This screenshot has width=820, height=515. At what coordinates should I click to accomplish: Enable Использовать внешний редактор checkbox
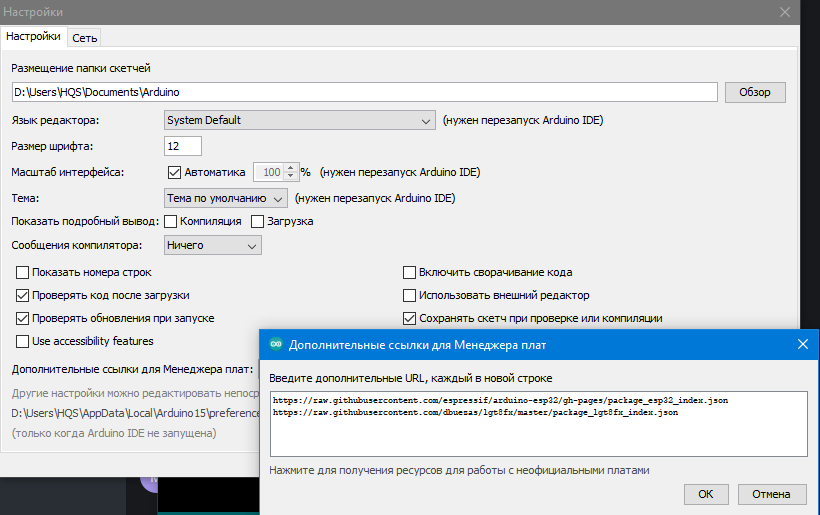pos(409,295)
